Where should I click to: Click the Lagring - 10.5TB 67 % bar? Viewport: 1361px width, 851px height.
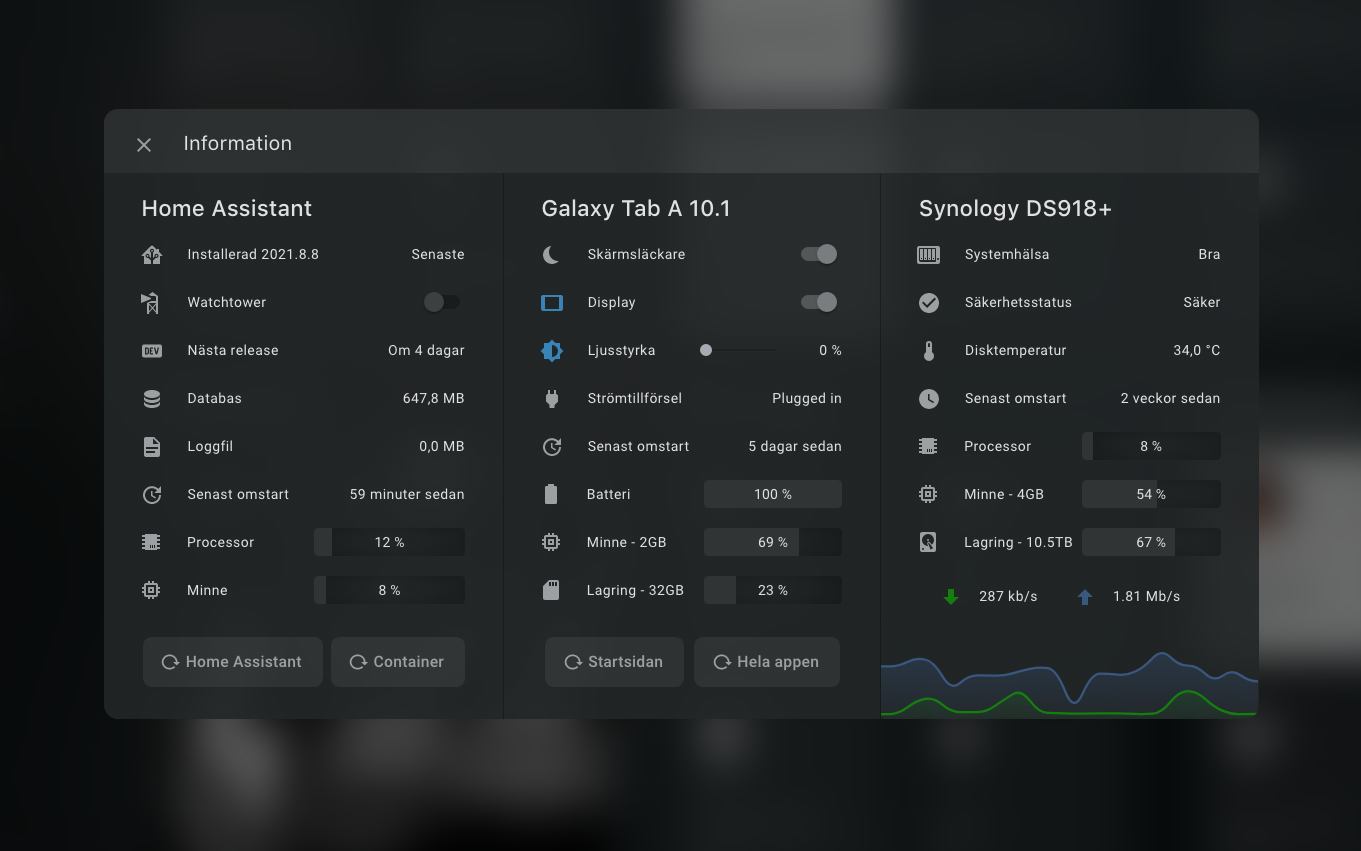tap(1151, 542)
